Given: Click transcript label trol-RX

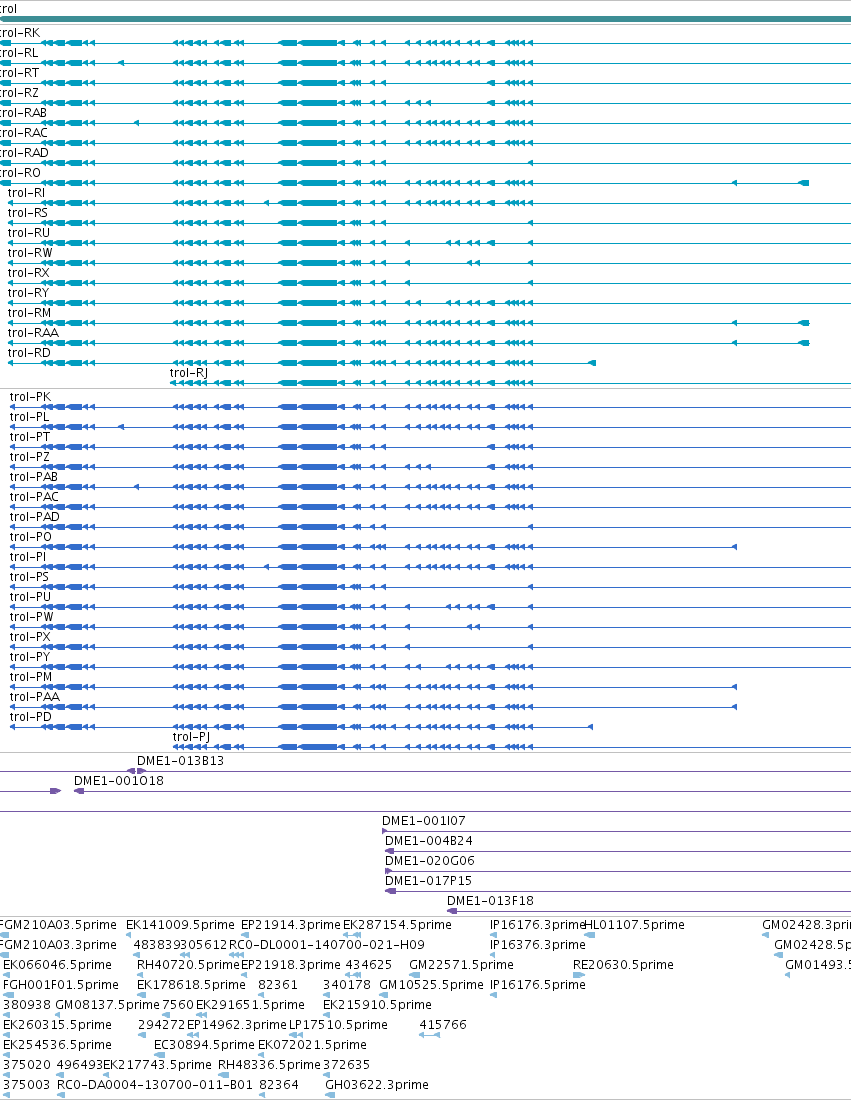Looking at the screenshot, I should (x=29, y=273).
